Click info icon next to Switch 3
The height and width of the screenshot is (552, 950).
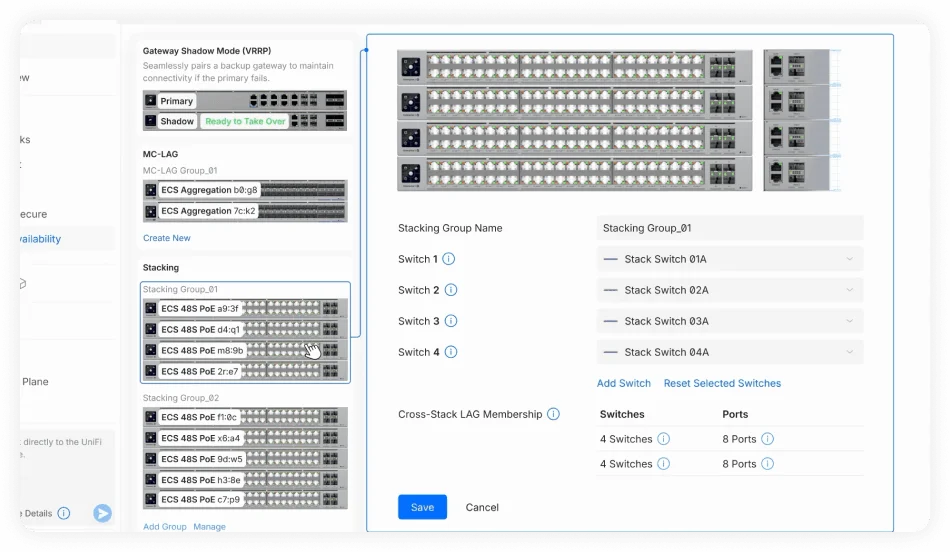point(451,321)
